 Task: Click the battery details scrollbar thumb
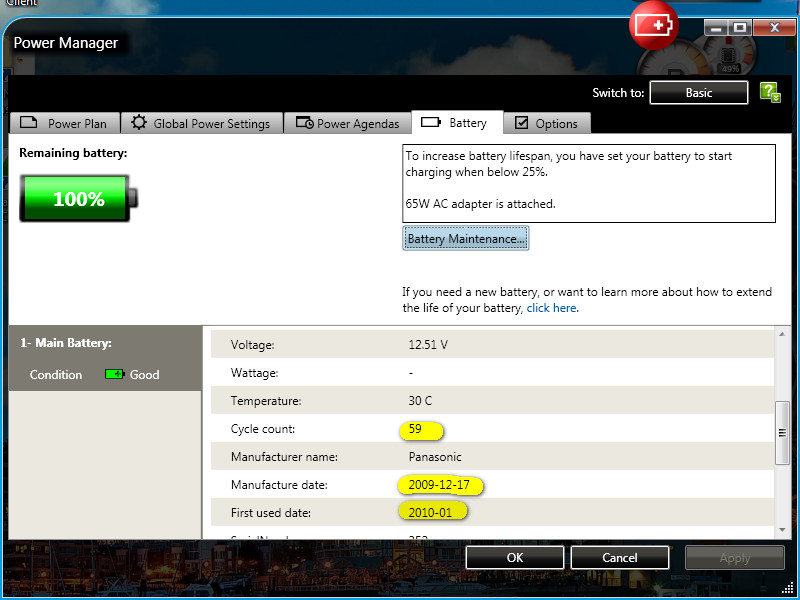point(782,432)
